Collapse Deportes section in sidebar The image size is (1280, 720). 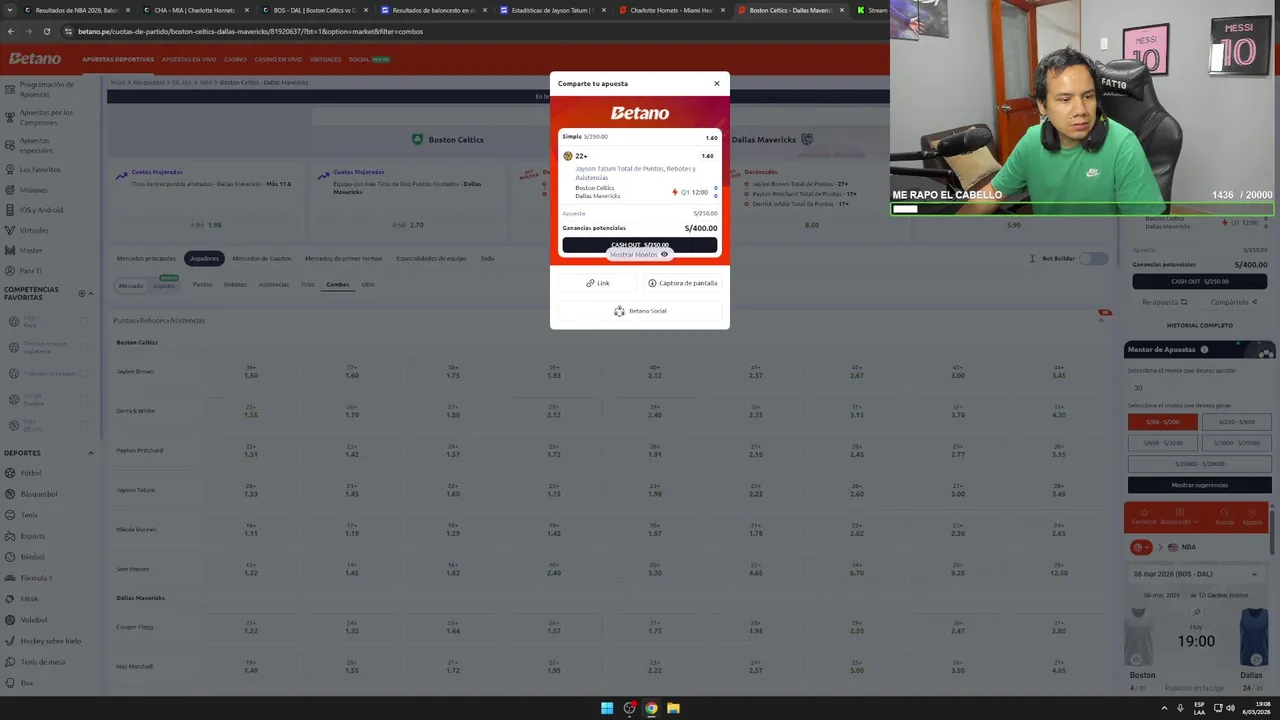(x=90, y=453)
